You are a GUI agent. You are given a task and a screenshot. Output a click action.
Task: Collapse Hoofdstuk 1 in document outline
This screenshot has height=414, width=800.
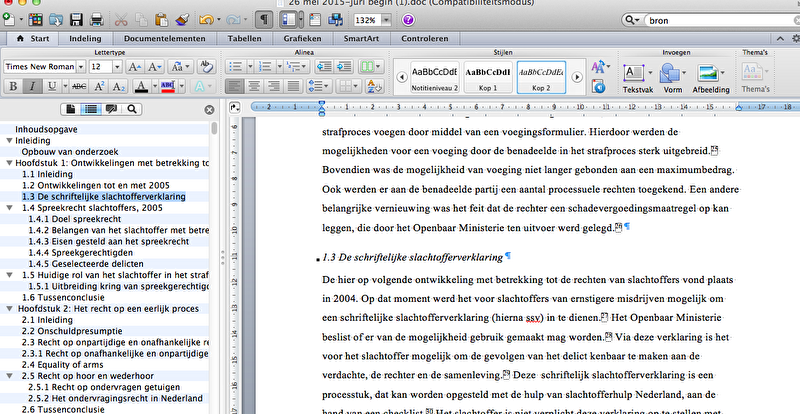click(9, 163)
